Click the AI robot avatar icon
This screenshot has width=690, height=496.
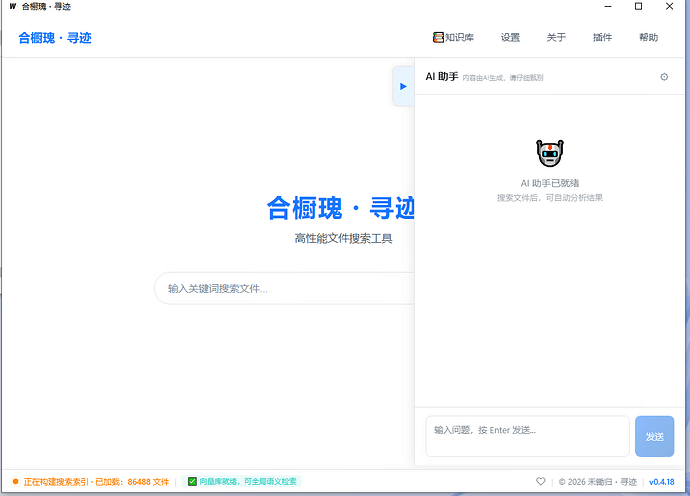[550, 153]
